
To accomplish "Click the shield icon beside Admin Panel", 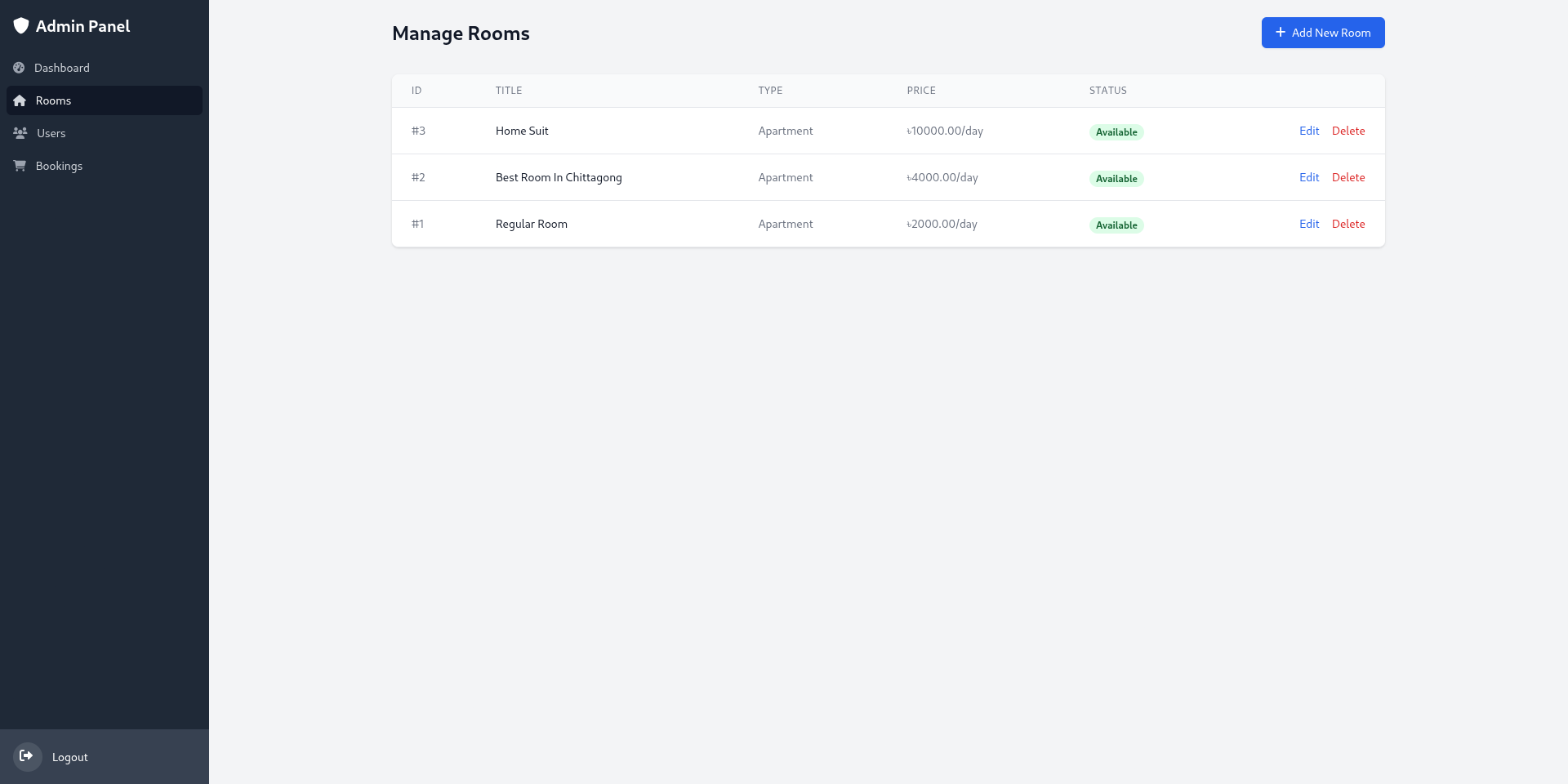I will (x=22, y=25).
